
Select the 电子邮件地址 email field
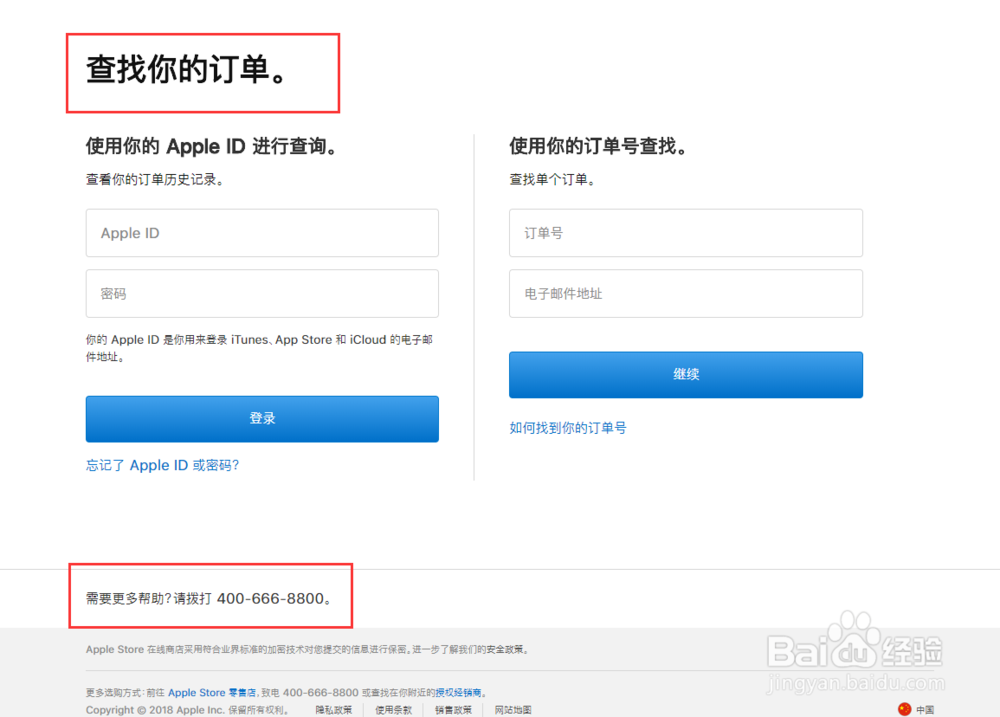(686, 293)
